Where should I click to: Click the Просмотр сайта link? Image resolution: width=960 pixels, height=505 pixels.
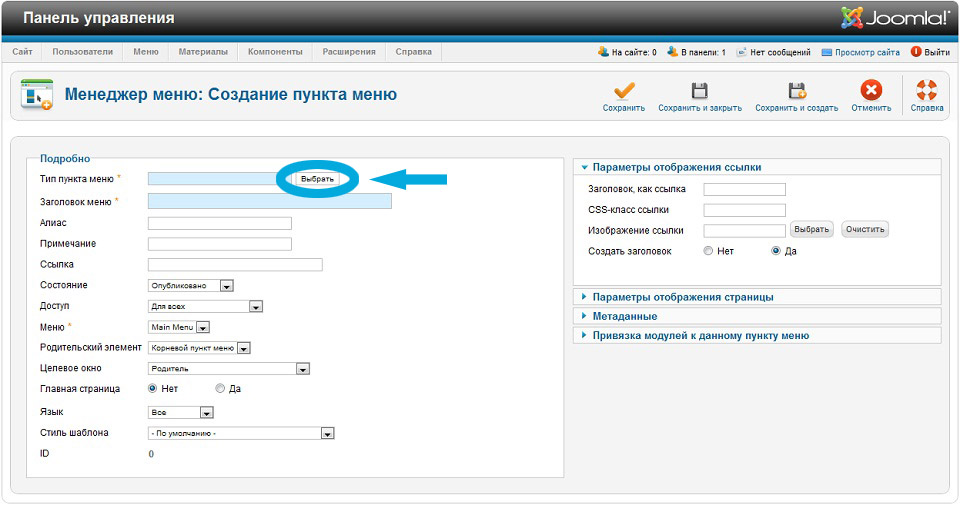867,52
